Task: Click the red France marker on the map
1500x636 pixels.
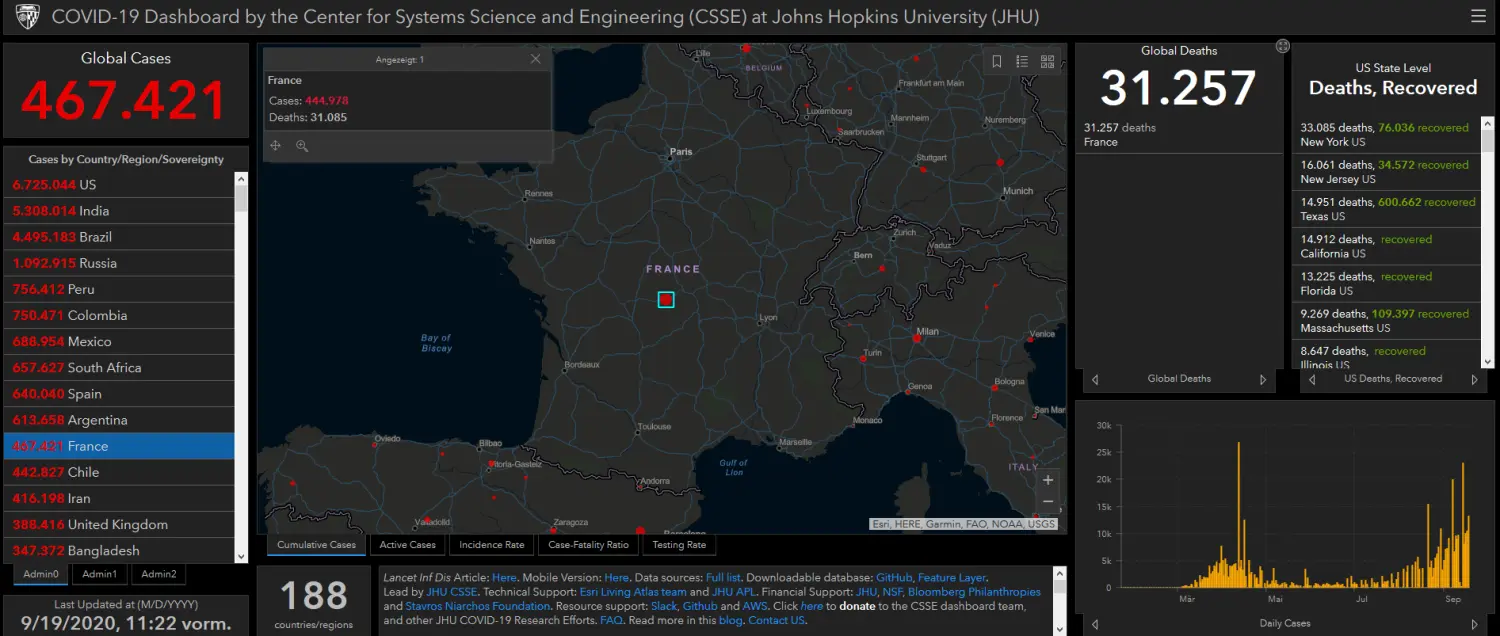Action: tap(666, 299)
